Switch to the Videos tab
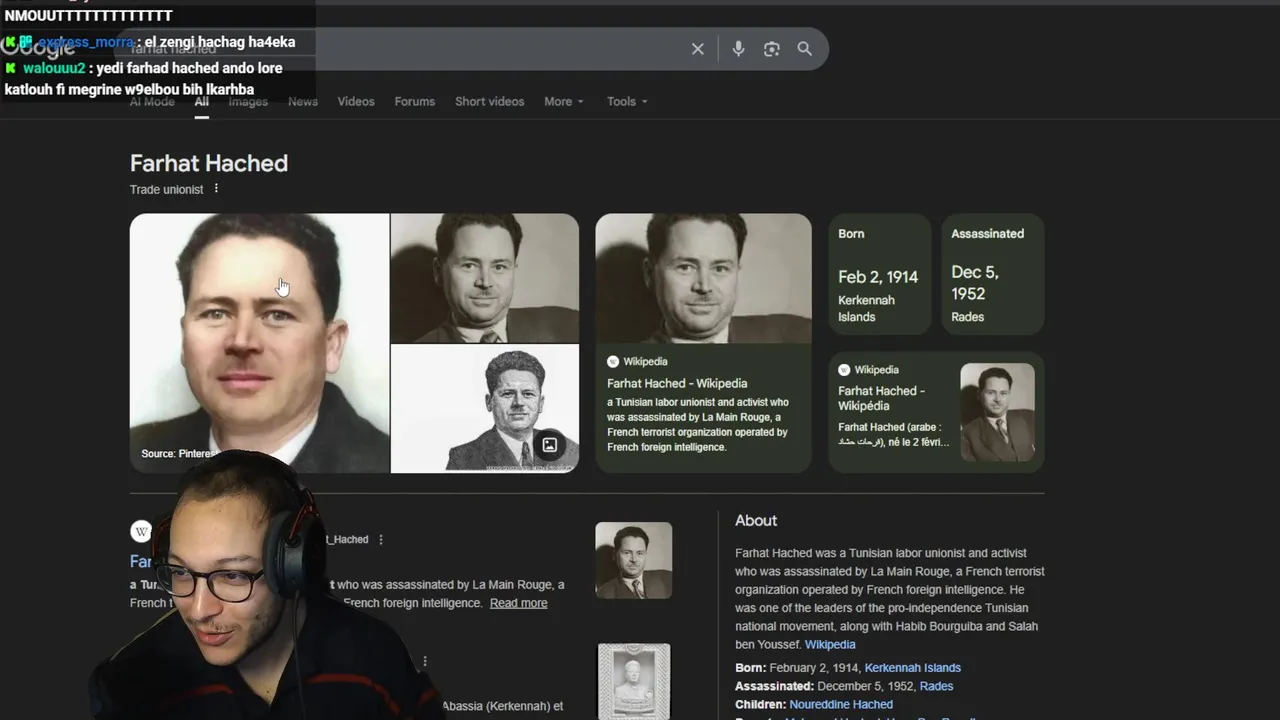This screenshot has height=720, width=1280. click(x=356, y=101)
